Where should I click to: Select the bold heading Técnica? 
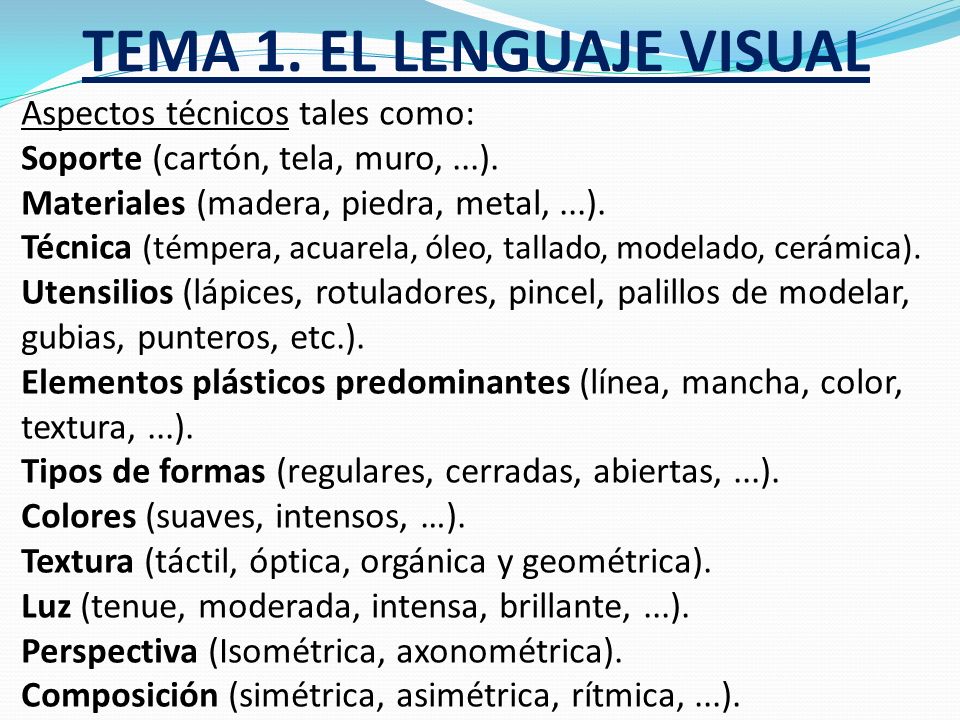[x=77, y=247]
